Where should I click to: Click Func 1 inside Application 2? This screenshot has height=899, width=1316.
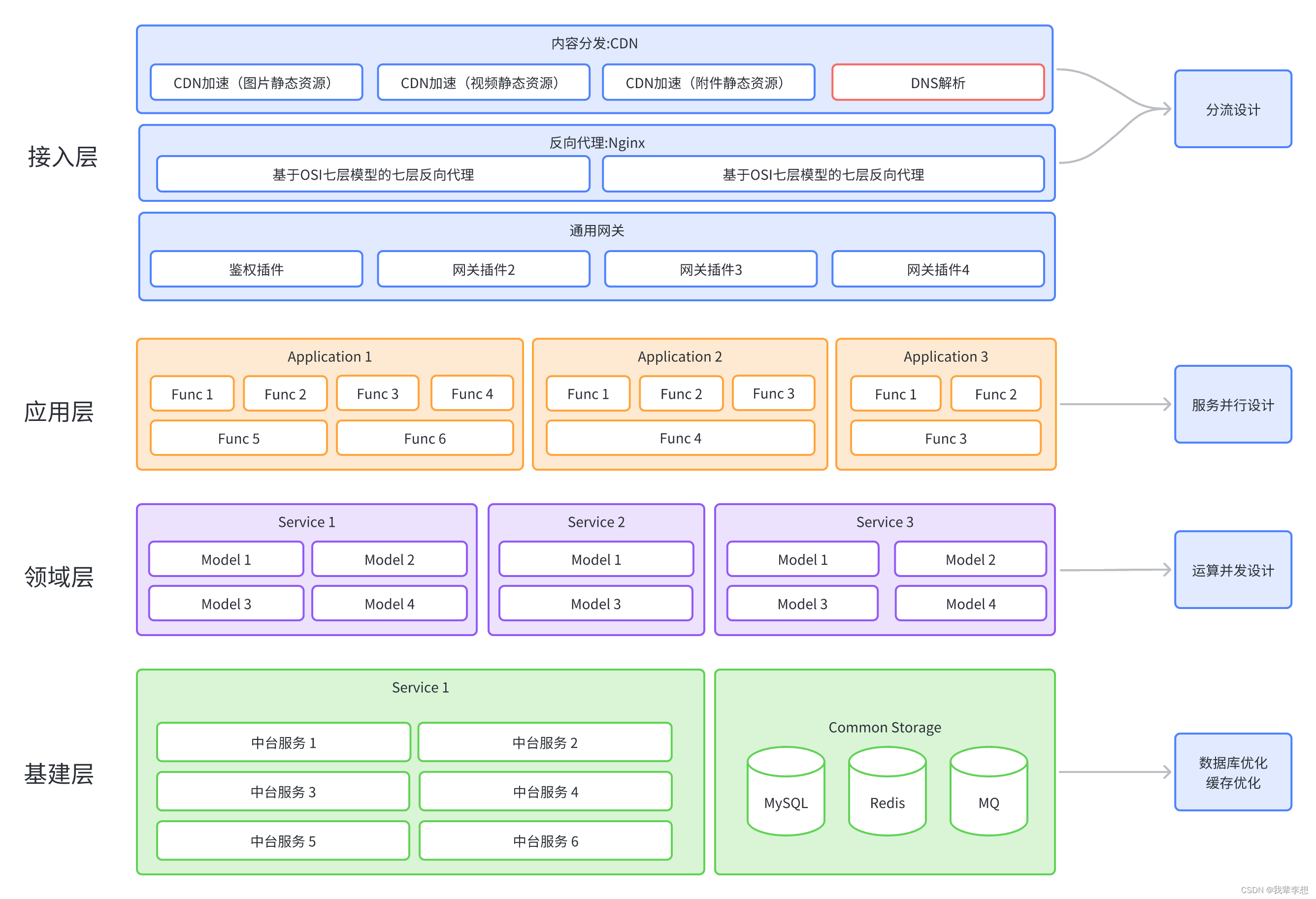pos(588,393)
